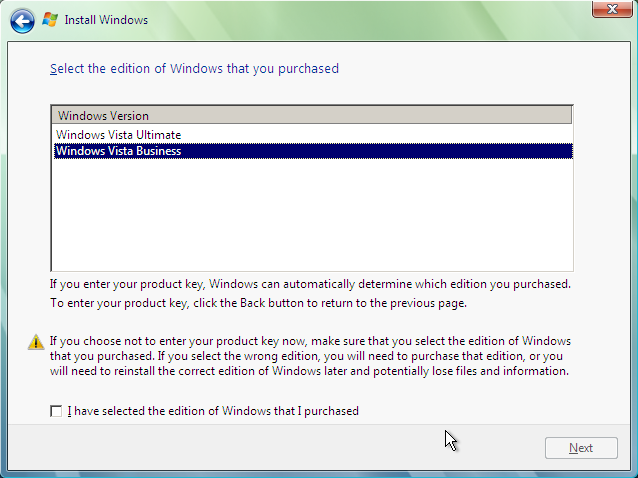Click the "I have selected the edition" label

point(212,411)
